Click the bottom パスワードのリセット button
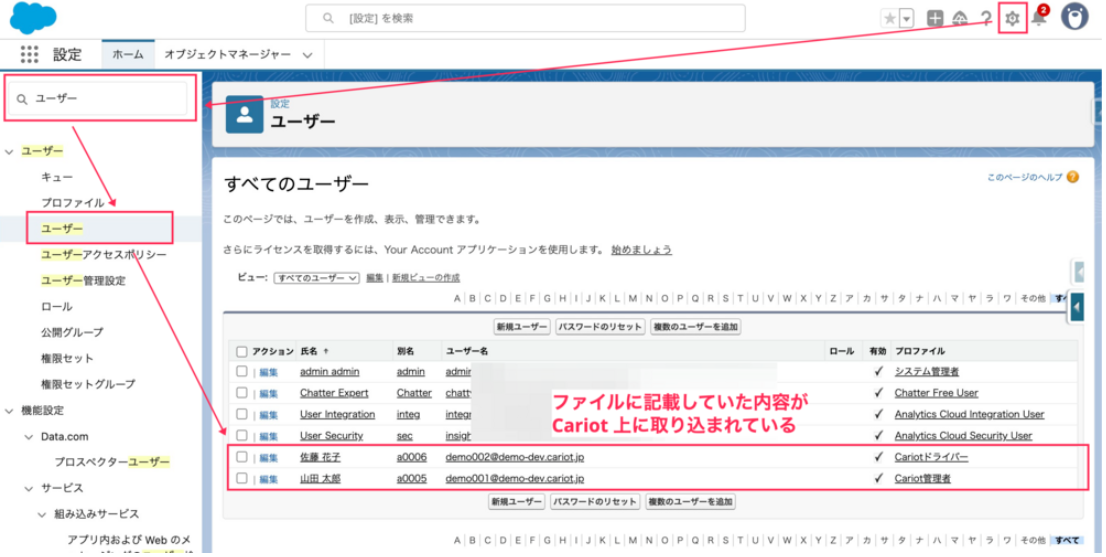The image size is (1106, 557). click(x=595, y=502)
